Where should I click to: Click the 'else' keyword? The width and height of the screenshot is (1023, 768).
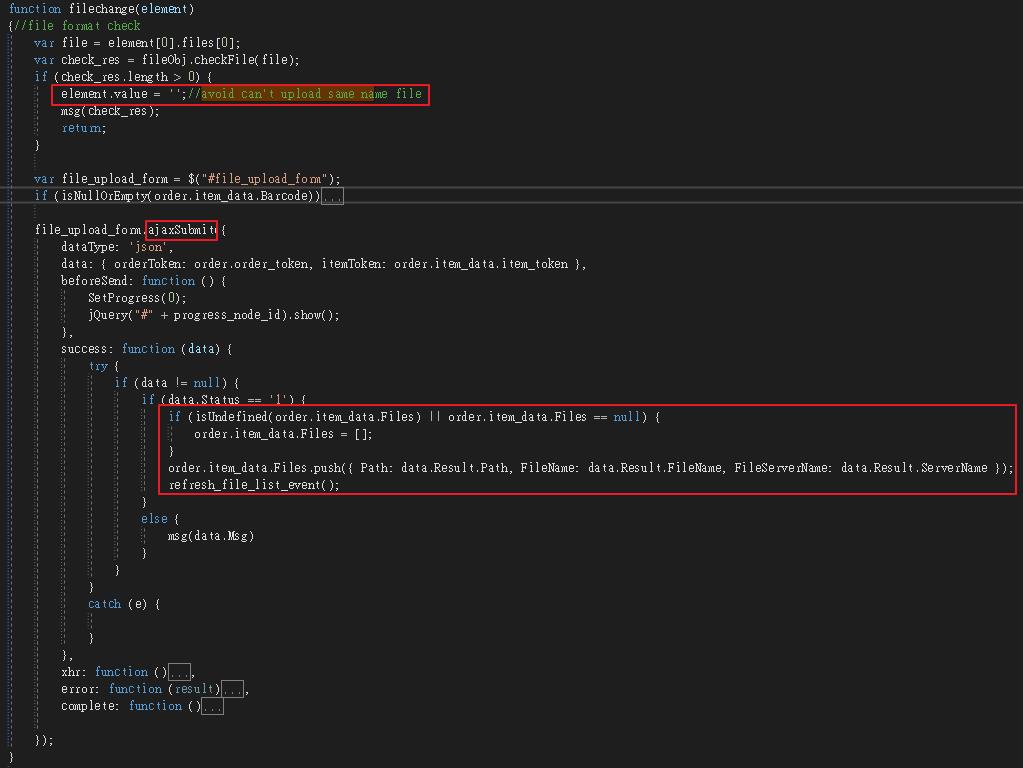point(154,518)
